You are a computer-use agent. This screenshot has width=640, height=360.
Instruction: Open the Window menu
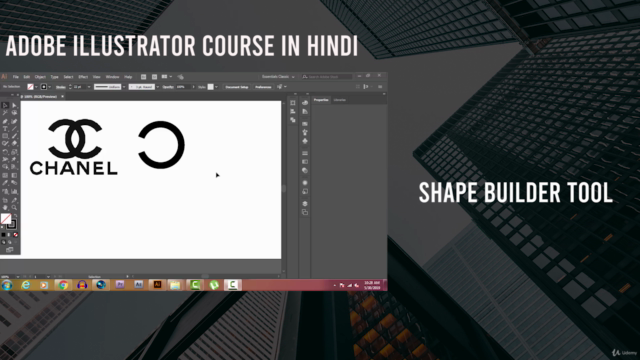click(x=113, y=77)
